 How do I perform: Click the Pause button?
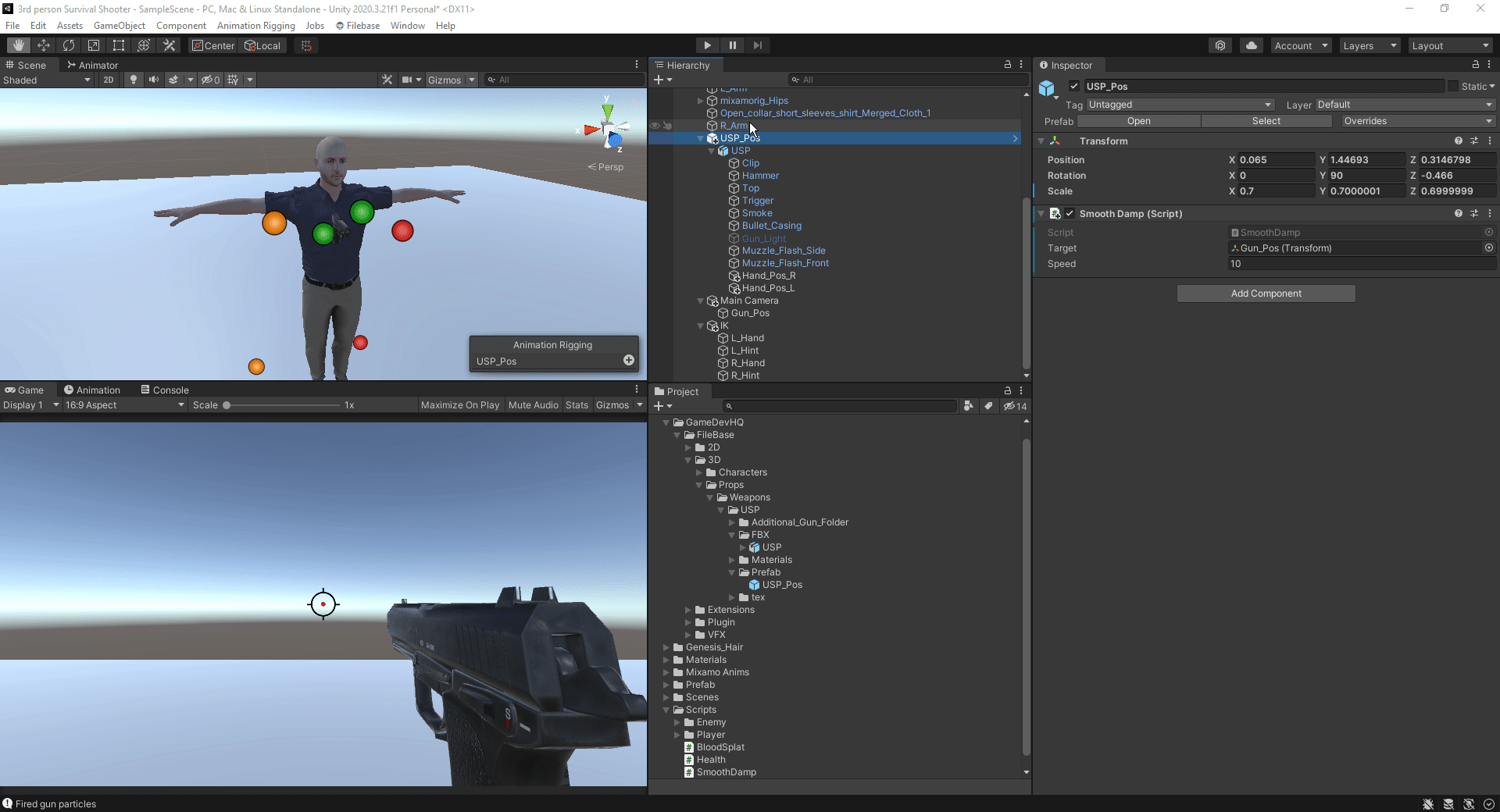pos(732,45)
